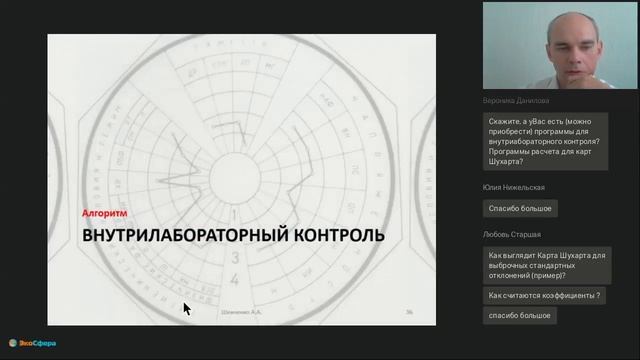The image size is (640, 360).
Task: Click the ЭкоСфера logo
Action: point(33,343)
